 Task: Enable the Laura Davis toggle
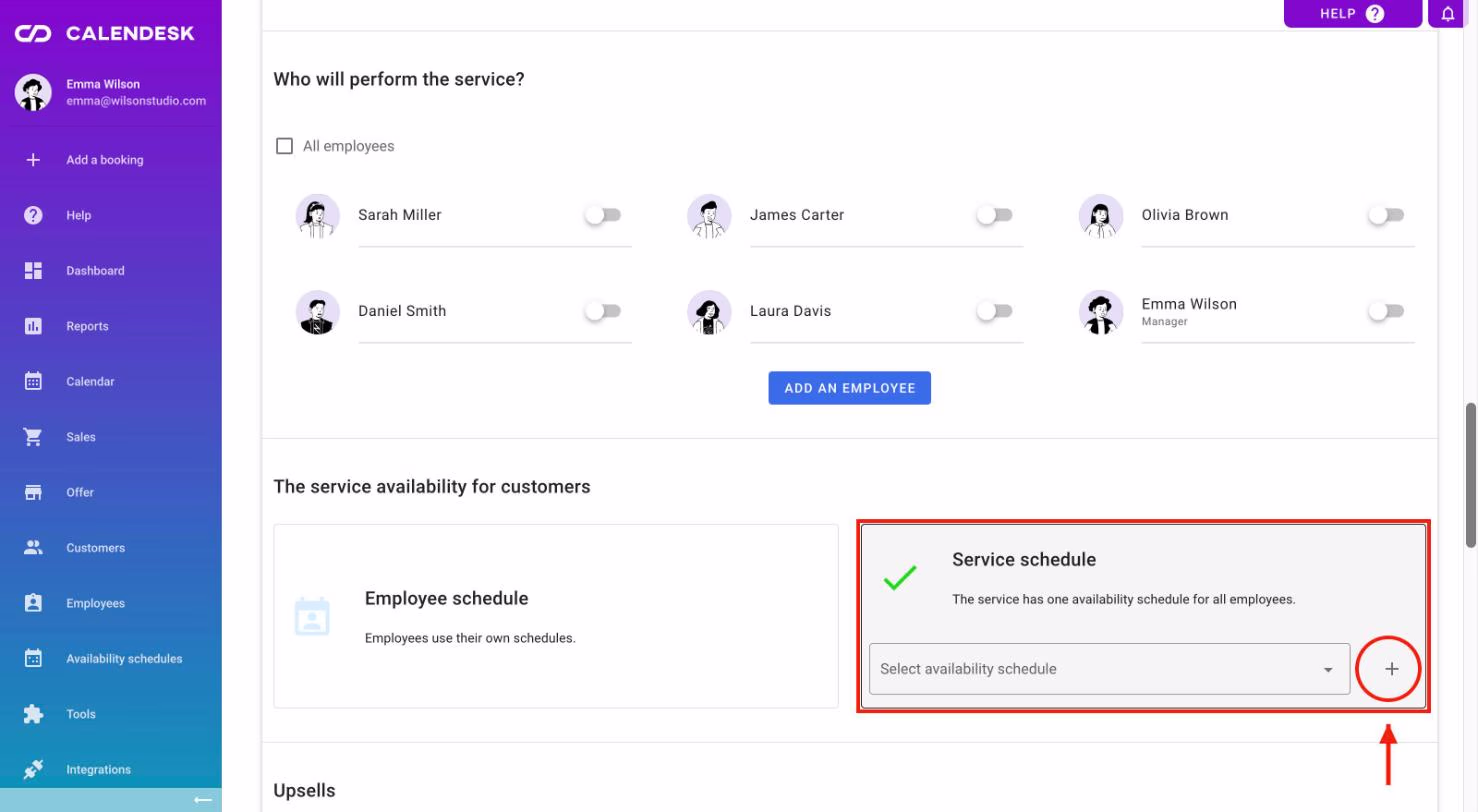click(995, 311)
